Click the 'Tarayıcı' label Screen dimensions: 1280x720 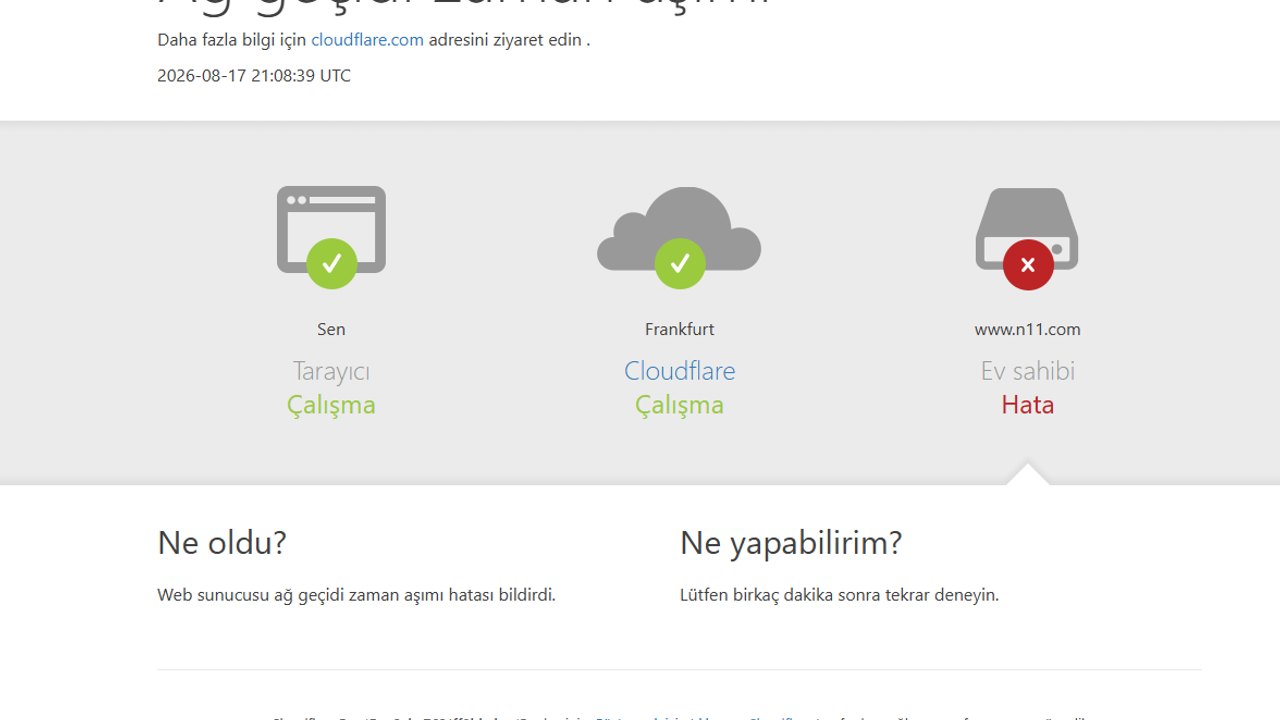tap(331, 371)
